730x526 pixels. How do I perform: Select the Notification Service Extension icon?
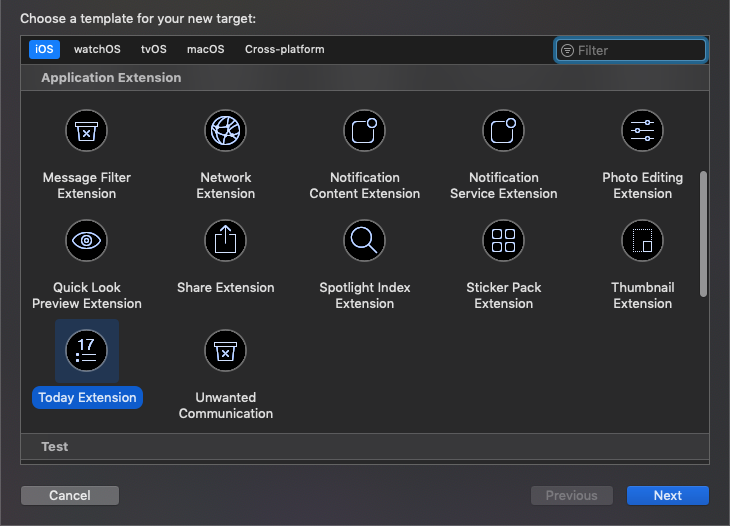pos(504,130)
